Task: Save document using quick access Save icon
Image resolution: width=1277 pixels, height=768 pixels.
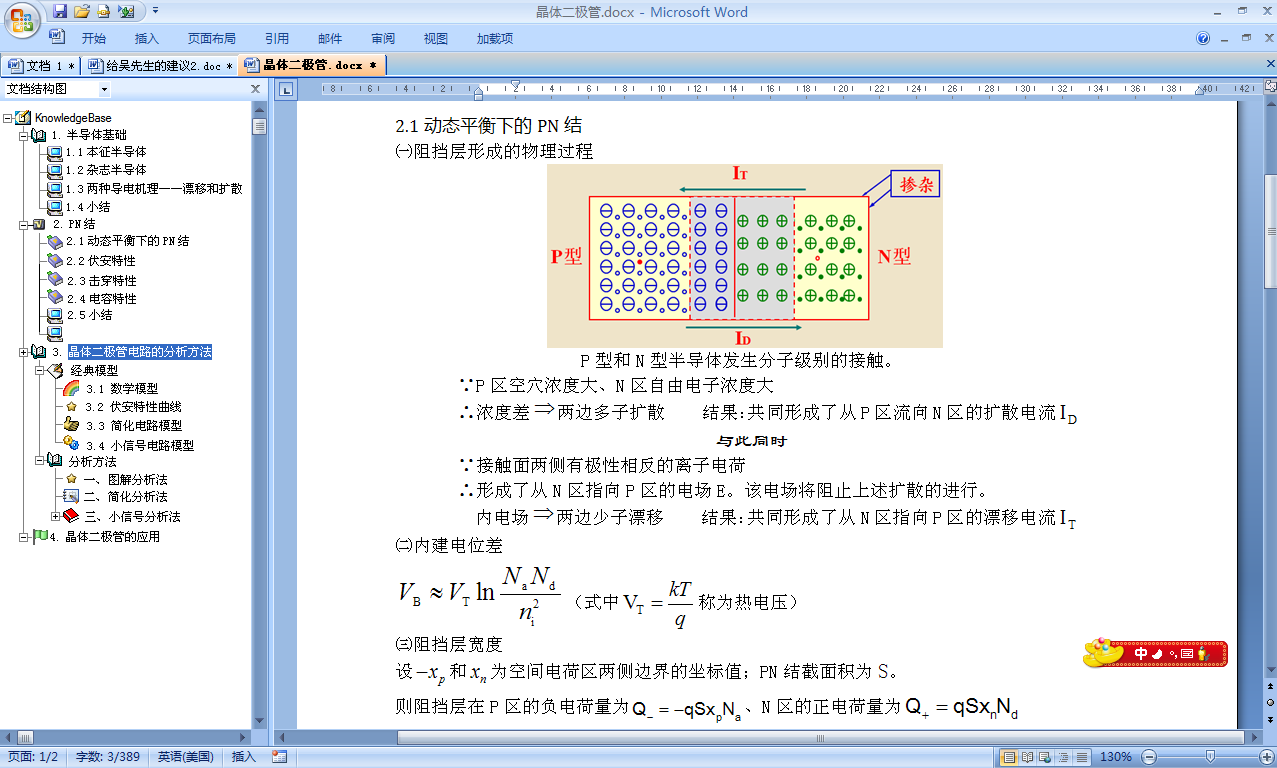Action: point(60,12)
